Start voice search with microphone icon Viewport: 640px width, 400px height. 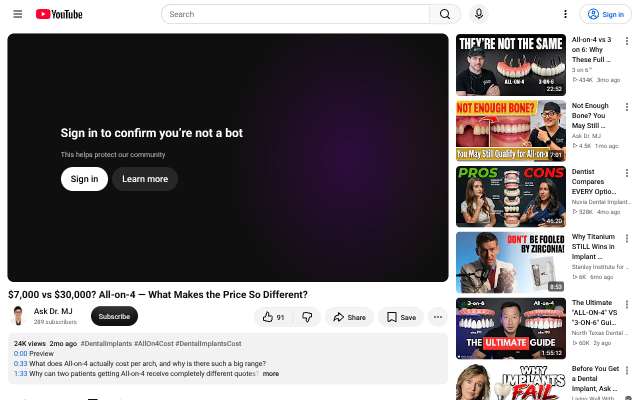pos(479,14)
